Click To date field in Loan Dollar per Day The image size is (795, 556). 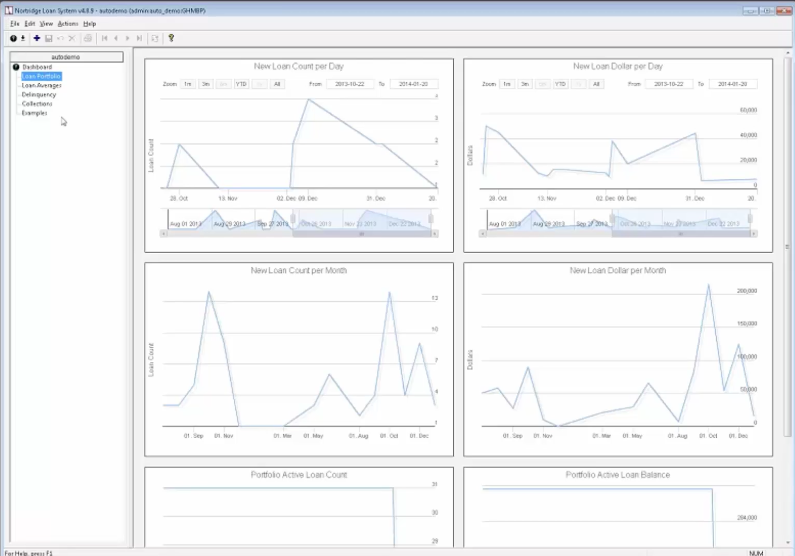[733, 84]
